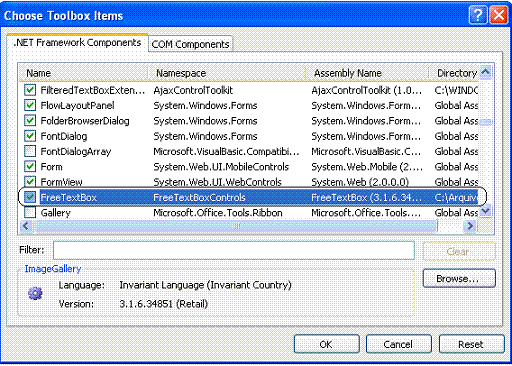Click the list's scroll up arrow

click(x=485, y=72)
